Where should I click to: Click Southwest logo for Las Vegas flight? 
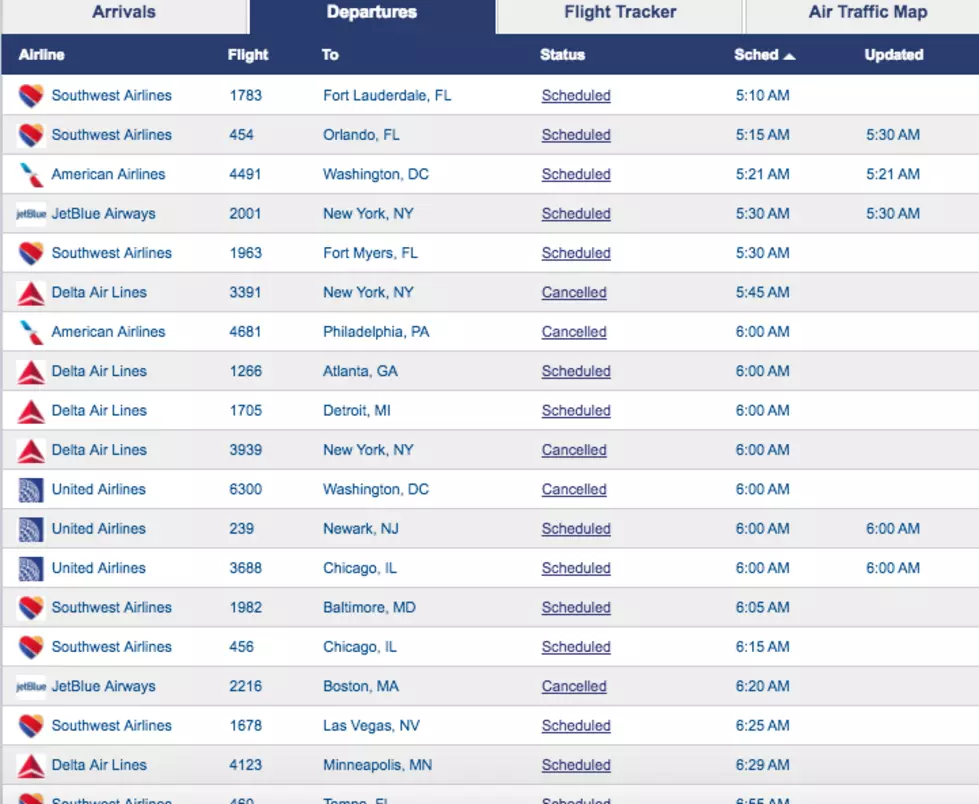click(x=31, y=726)
